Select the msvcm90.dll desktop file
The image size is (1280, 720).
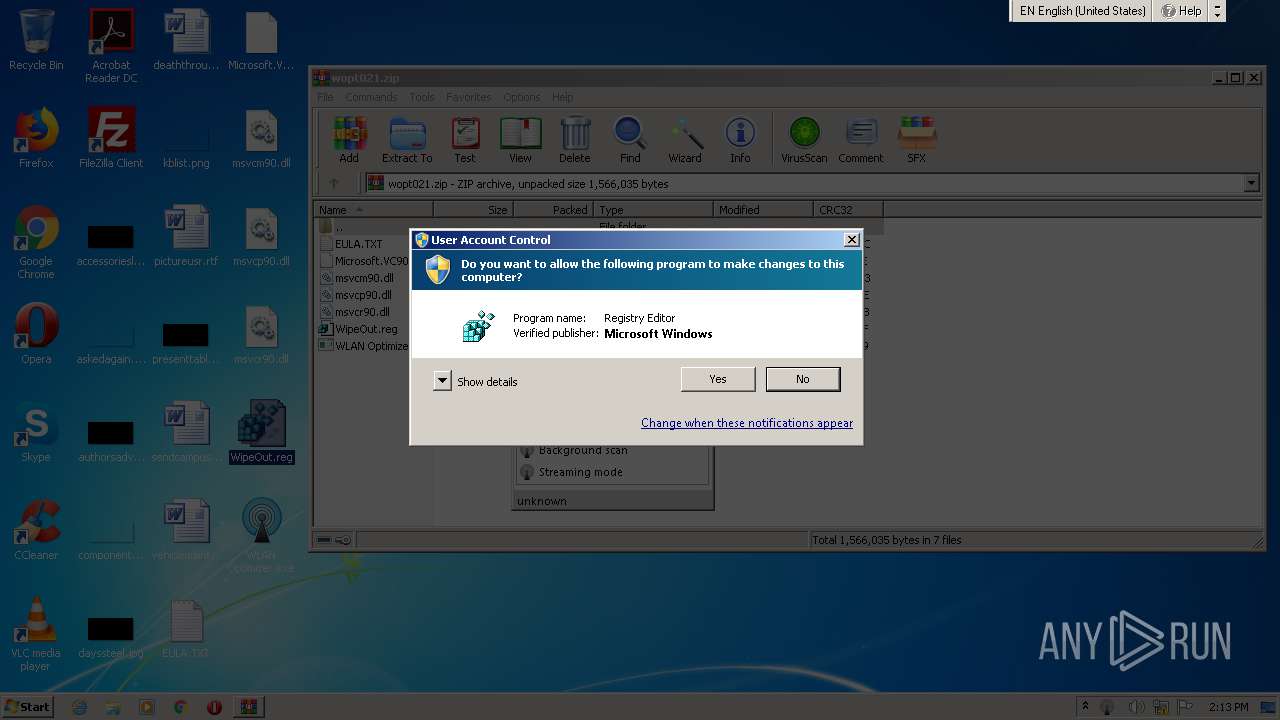pos(262,138)
